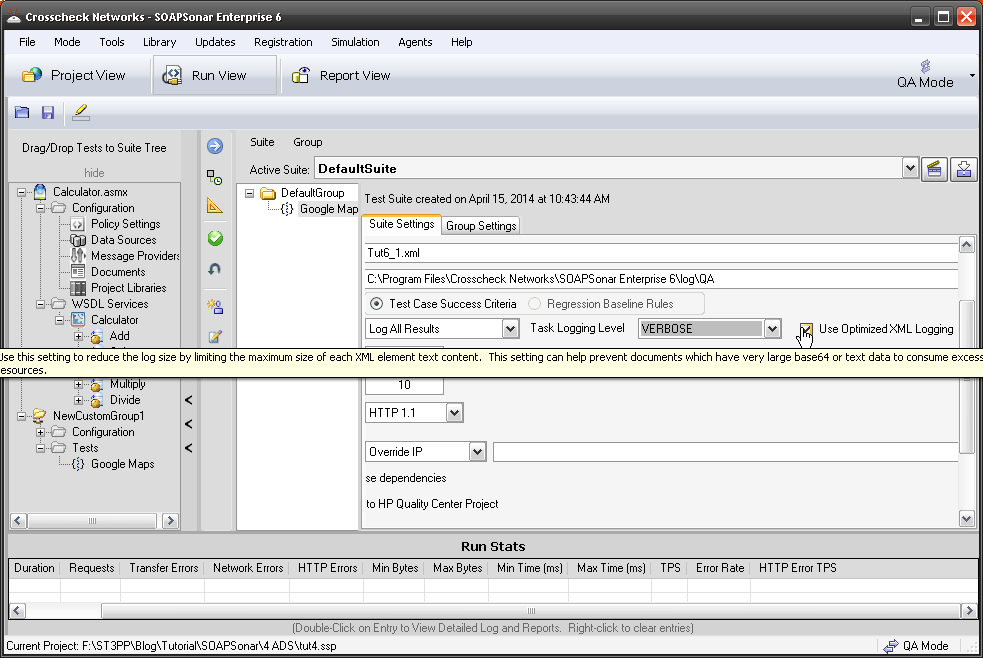This screenshot has width=983, height=658.
Task: Click the Override IP text field
Action: coord(725,452)
